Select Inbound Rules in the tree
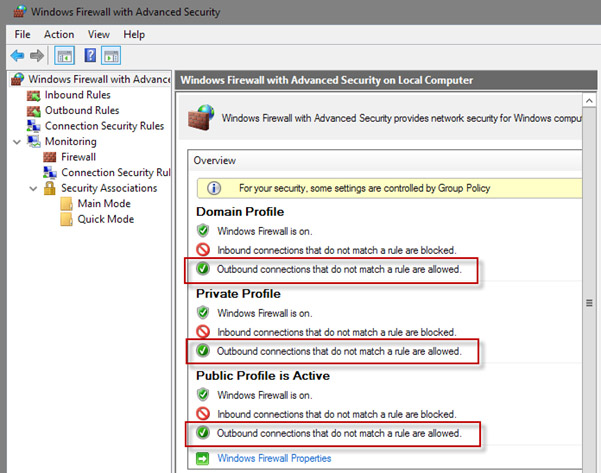 coord(77,95)
